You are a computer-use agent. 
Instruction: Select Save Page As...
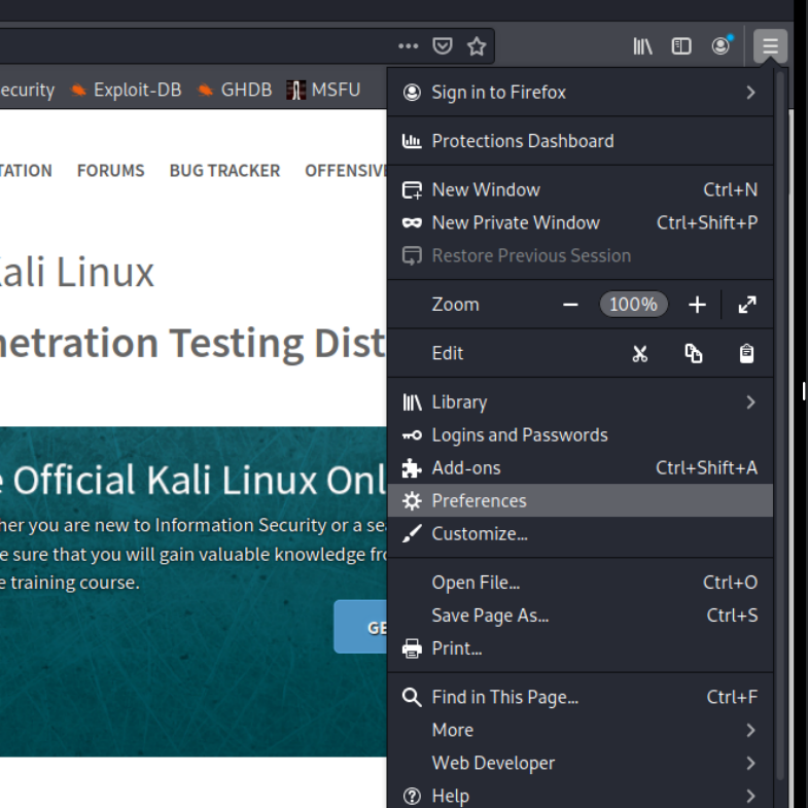tap(580, 616)
